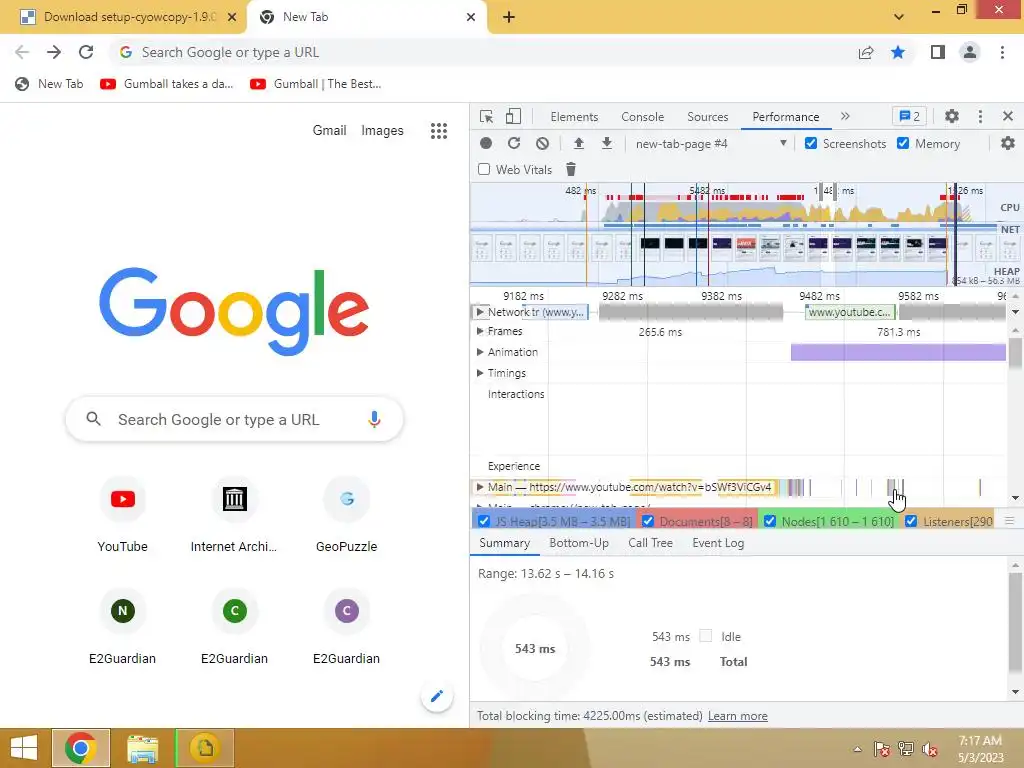Click the bookmark star icon
This screenshot has width=1024, height=768.
[x=898, y=52]
